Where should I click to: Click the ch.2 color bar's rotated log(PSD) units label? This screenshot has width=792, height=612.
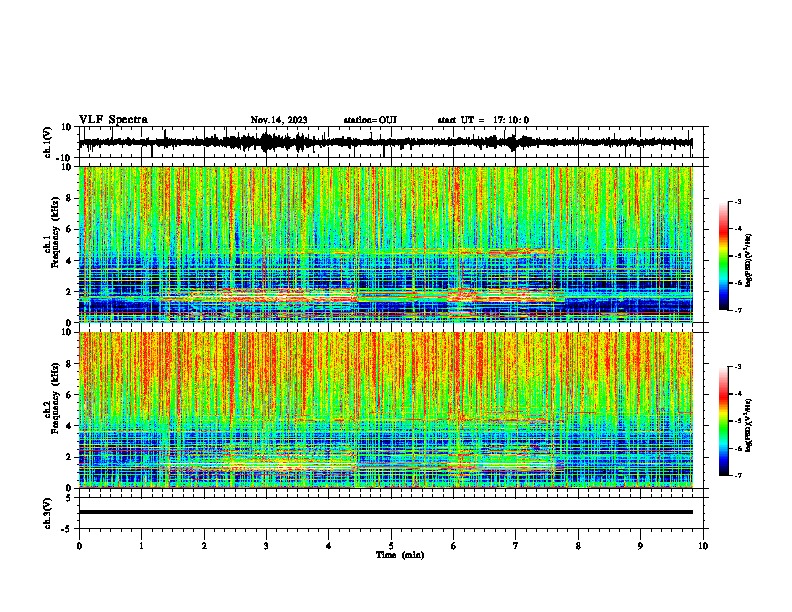tap(749, 425)
